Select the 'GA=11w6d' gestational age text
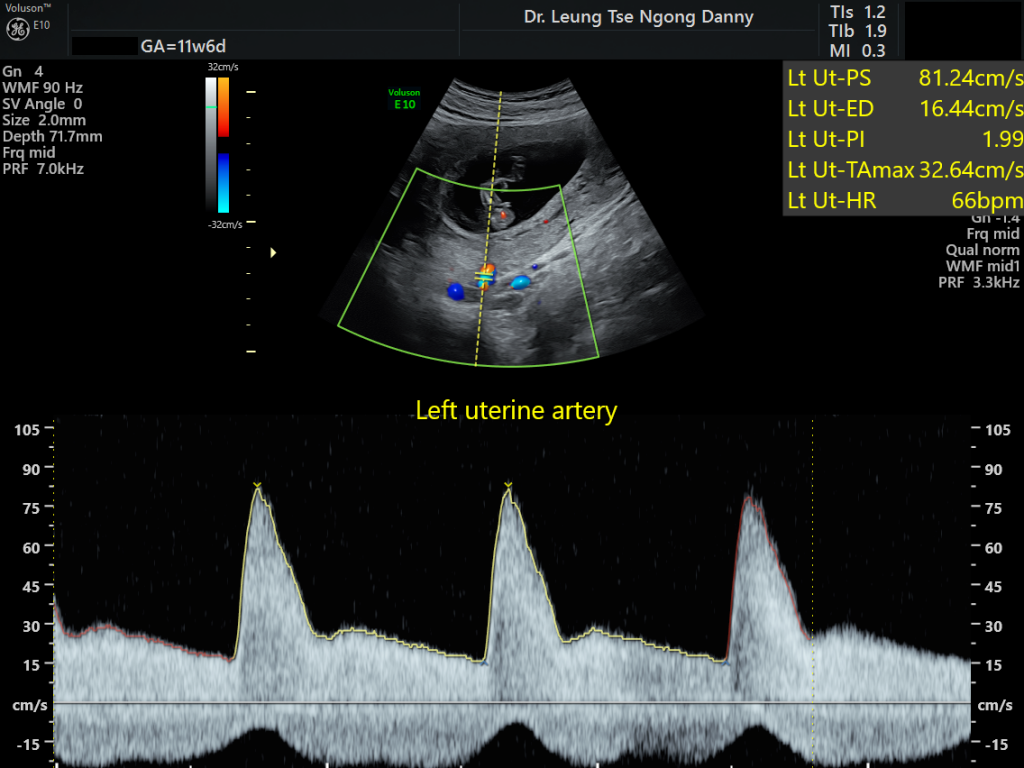1024x768 pixels. [184, 46]
